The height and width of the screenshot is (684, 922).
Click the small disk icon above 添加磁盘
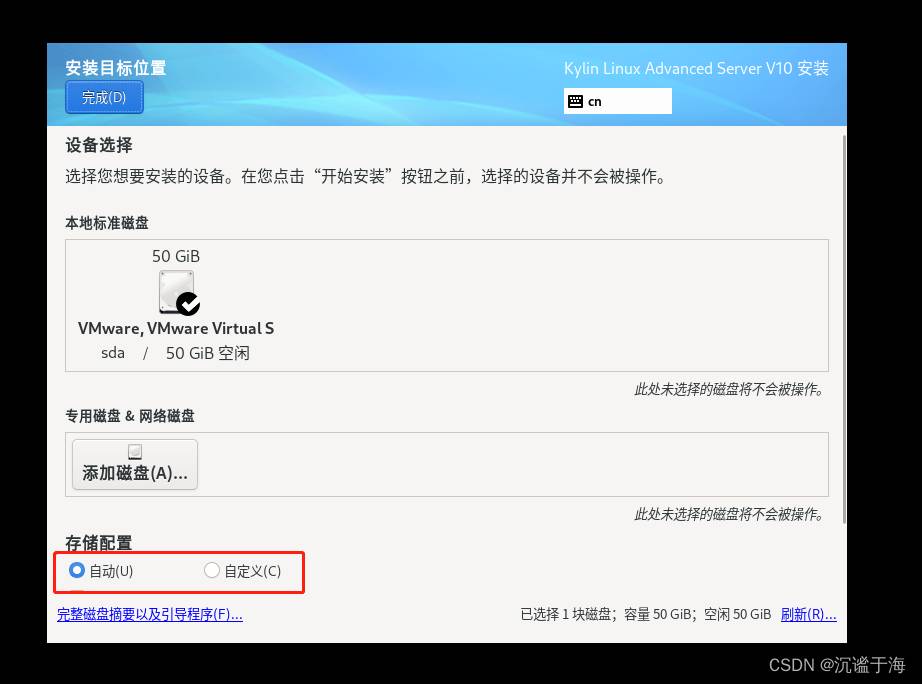click(135, 452)
